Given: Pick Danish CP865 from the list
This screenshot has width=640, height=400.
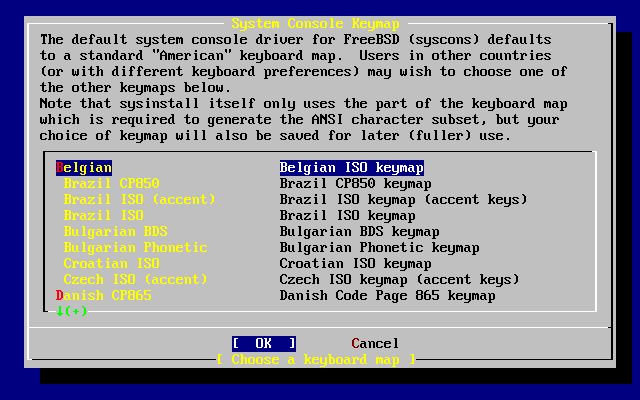Looking at the screenshot, I should (104, 296).
